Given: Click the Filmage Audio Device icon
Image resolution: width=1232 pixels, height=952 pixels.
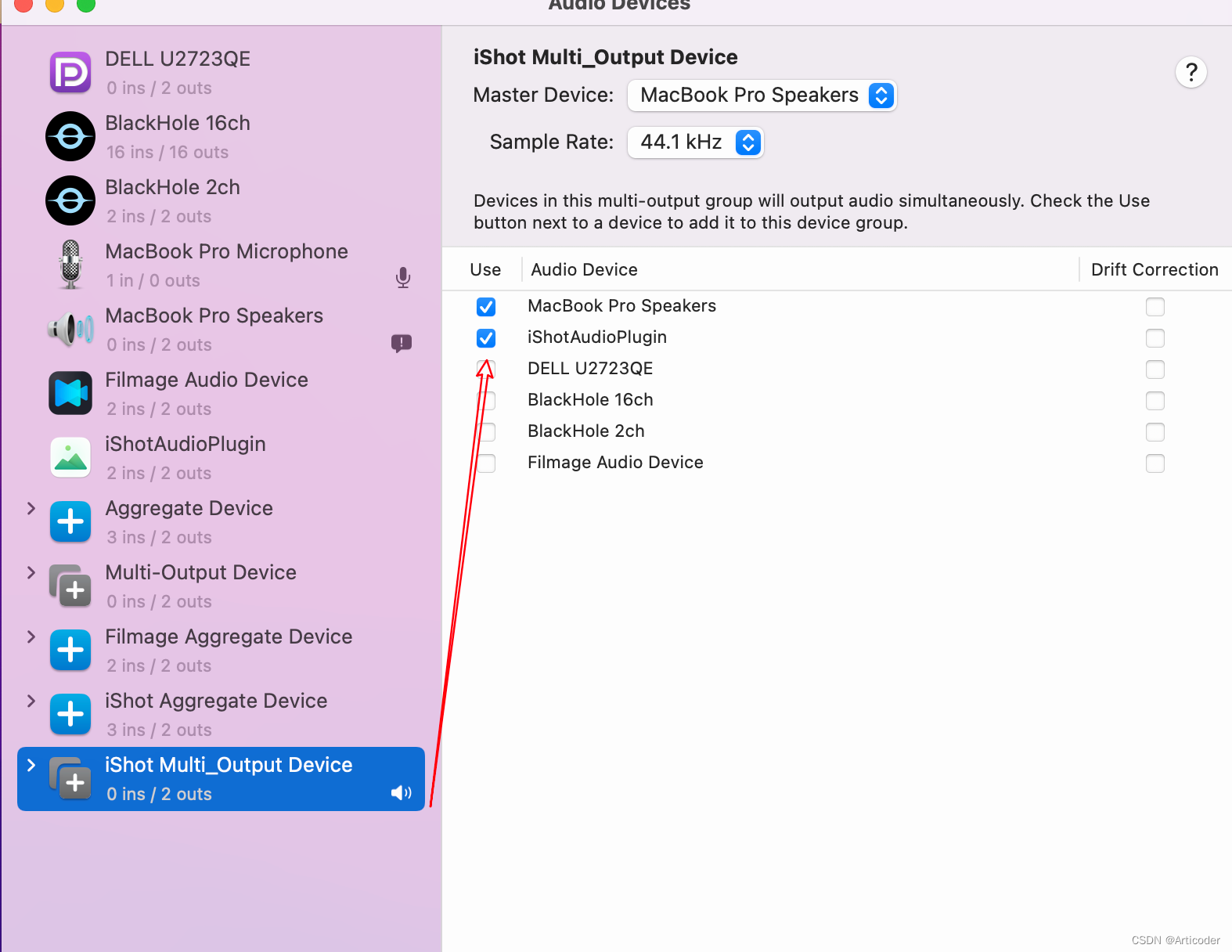Looking at the screenshot, I should [x=70, y=394].
